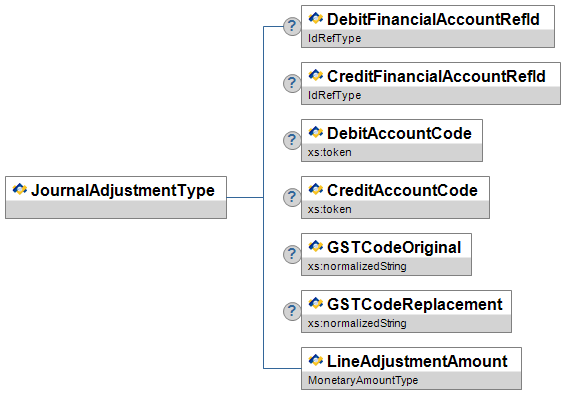Image resolution: width=583 pixels, height=394 pixels.
Task: Click the help icon beside CreditFinancialAccountRefId
Action: coord(292,83)
